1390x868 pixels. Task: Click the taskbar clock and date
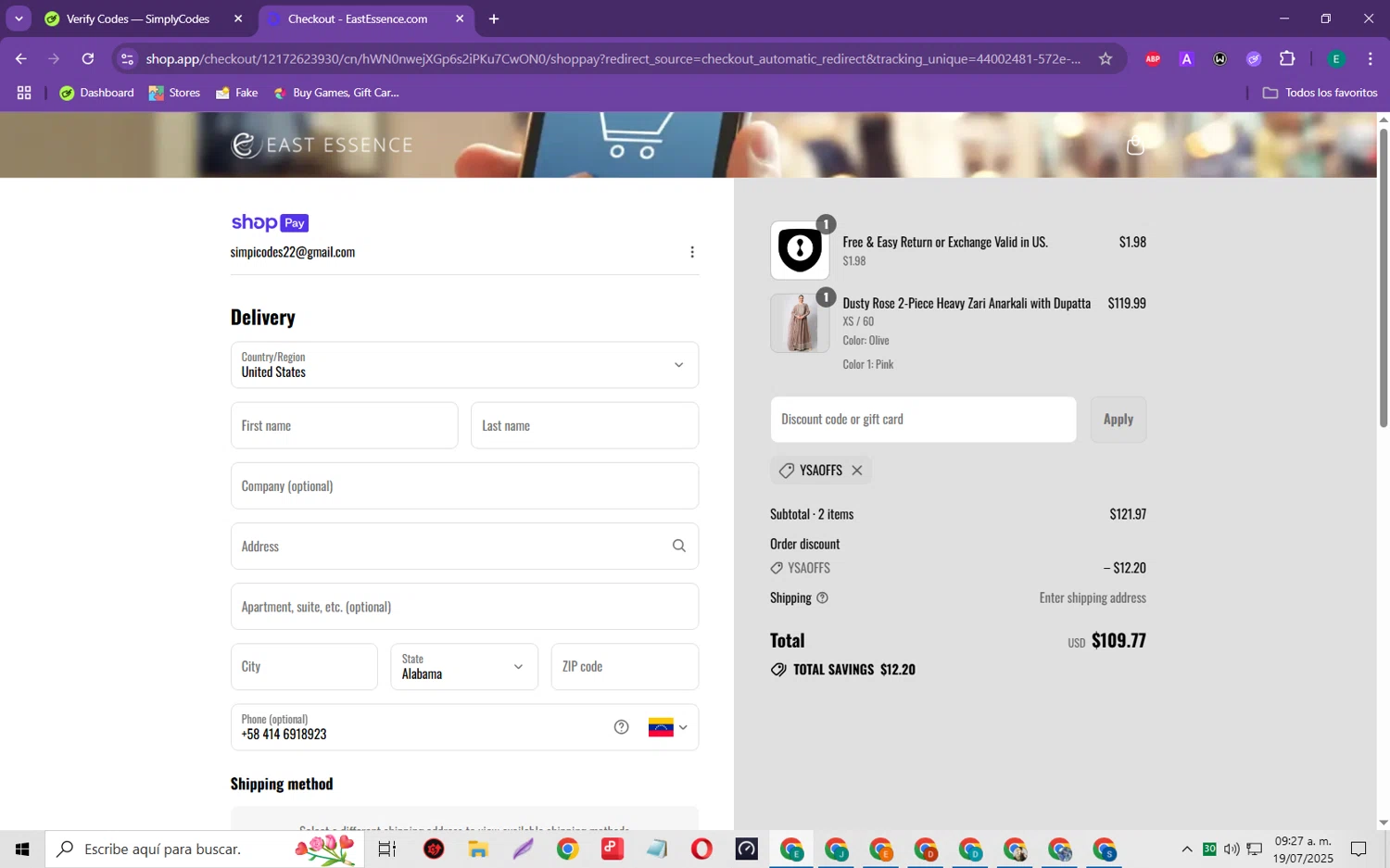[1303, 849]
